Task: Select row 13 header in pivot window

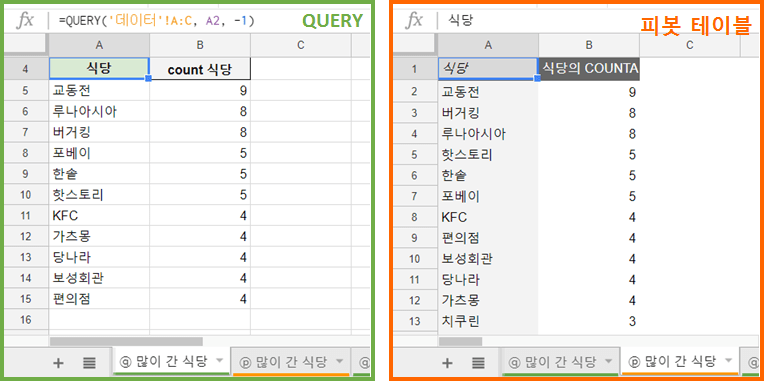Action: (415, 322)
